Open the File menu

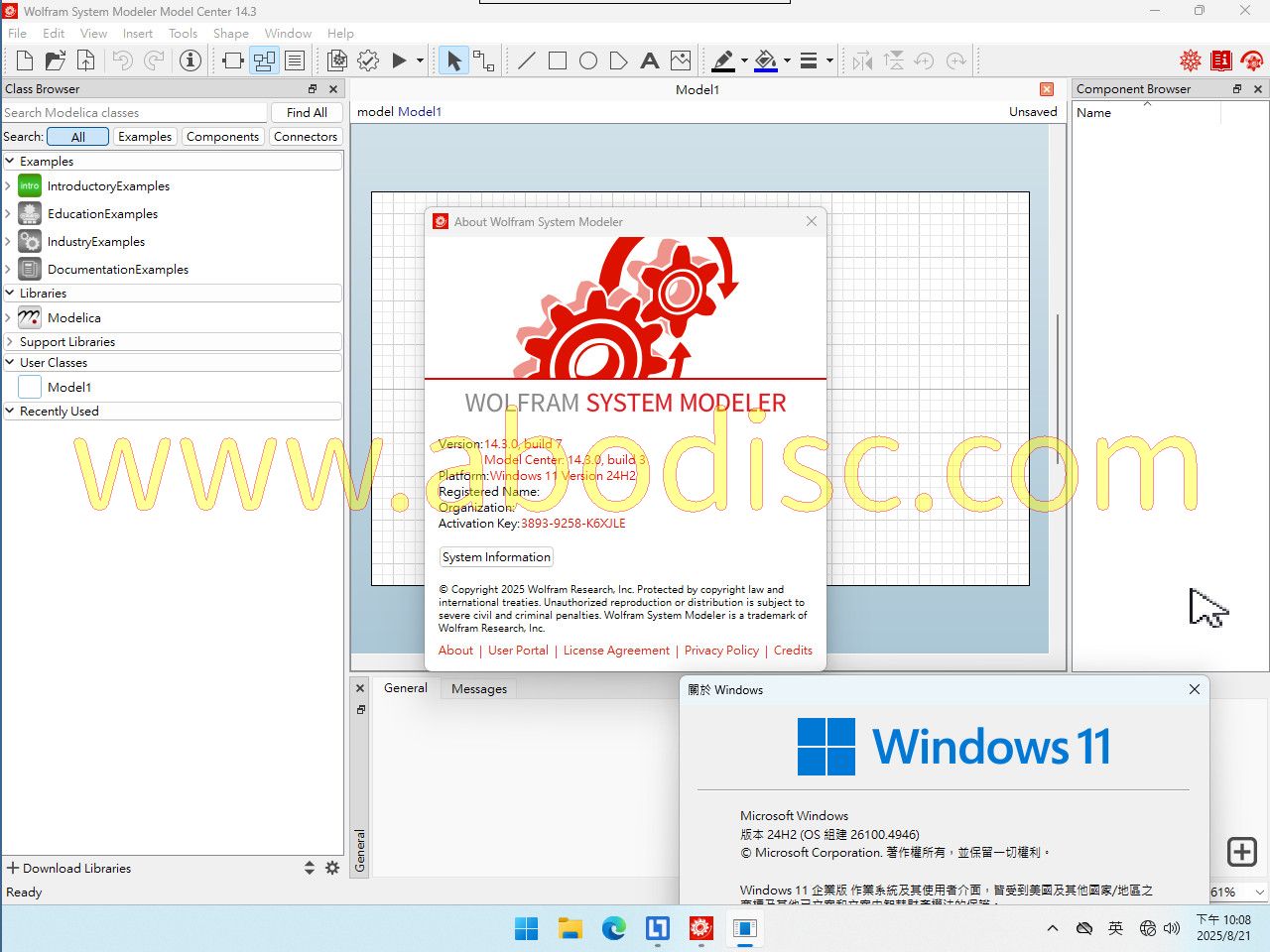click(18, 33)
